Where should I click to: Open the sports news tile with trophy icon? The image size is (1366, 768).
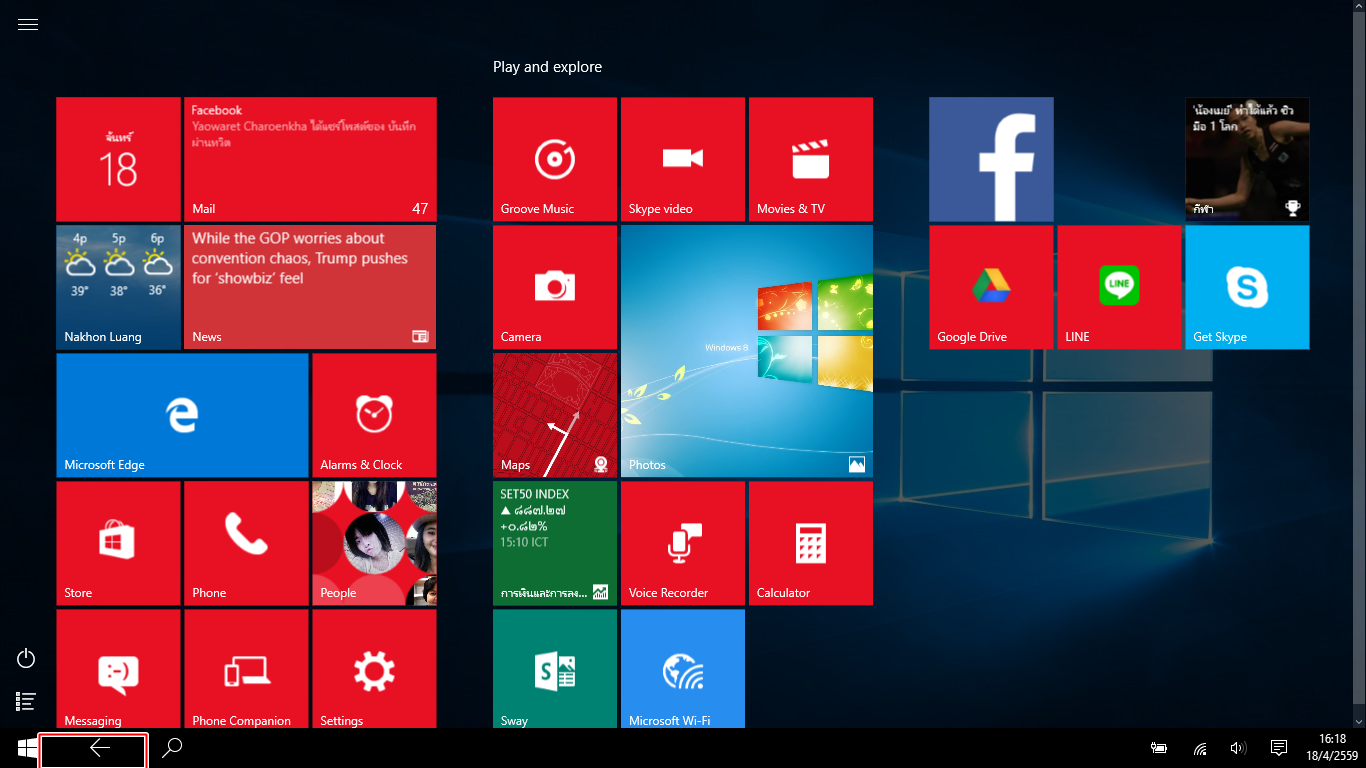[1247, 159]
